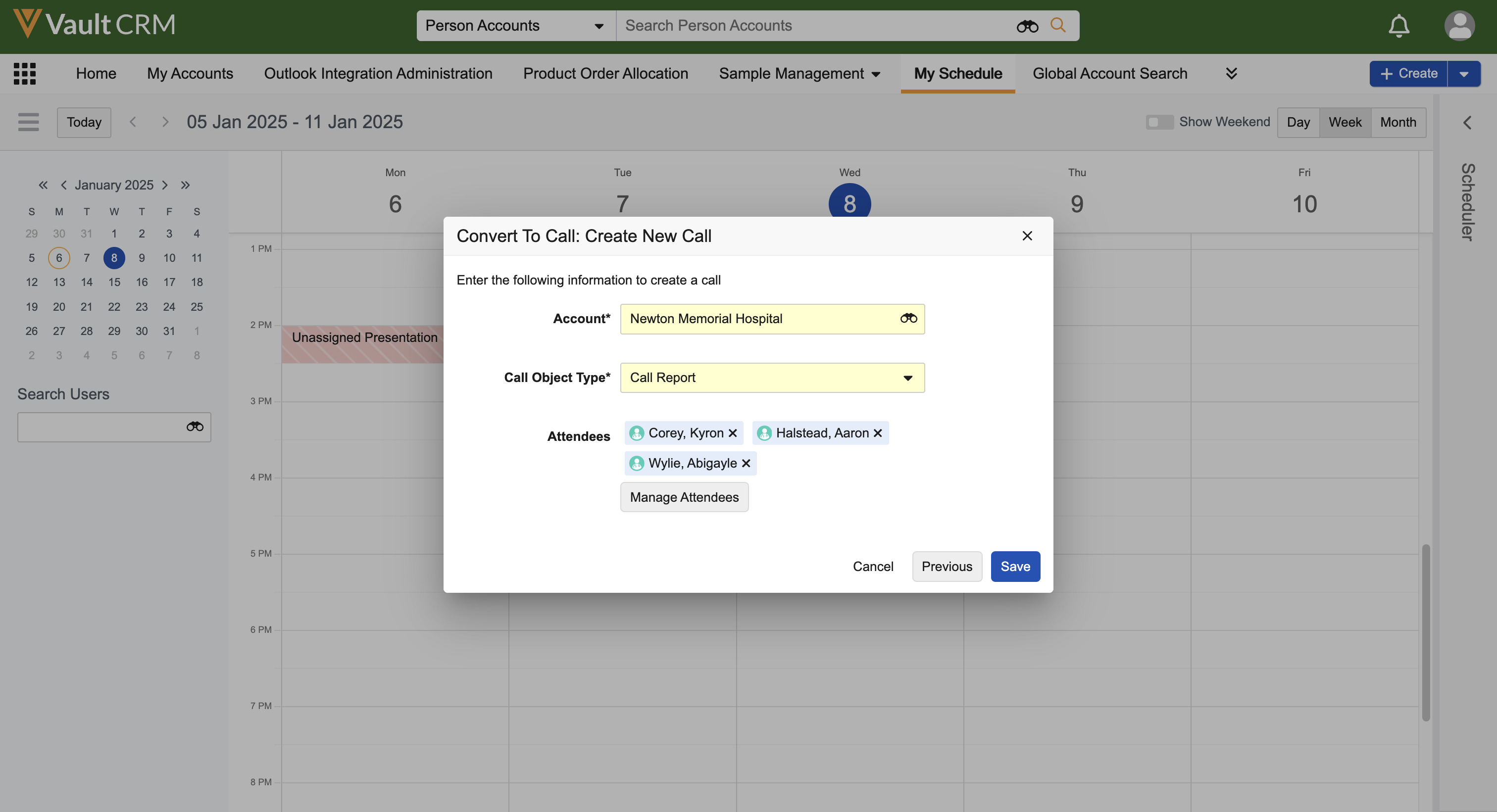Open the notifications bell
The image size is (1497, 812).
tap(1399, 26)
